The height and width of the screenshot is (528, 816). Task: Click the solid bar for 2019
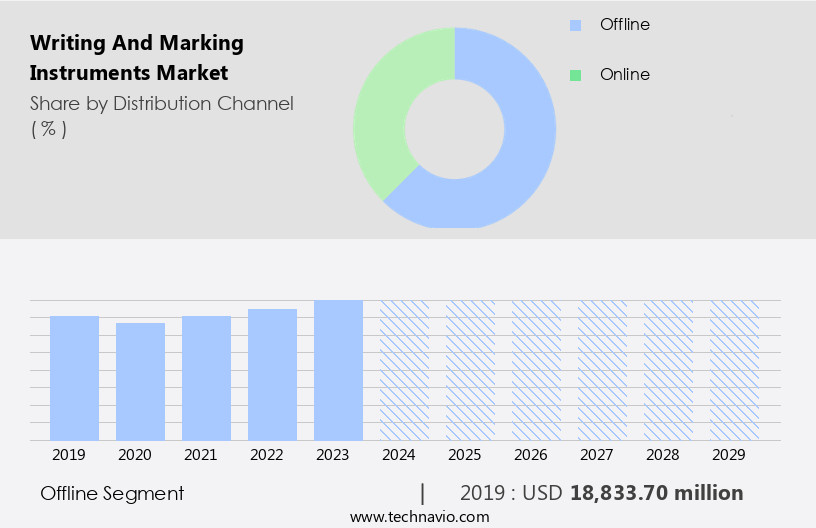tap(74, 378)
